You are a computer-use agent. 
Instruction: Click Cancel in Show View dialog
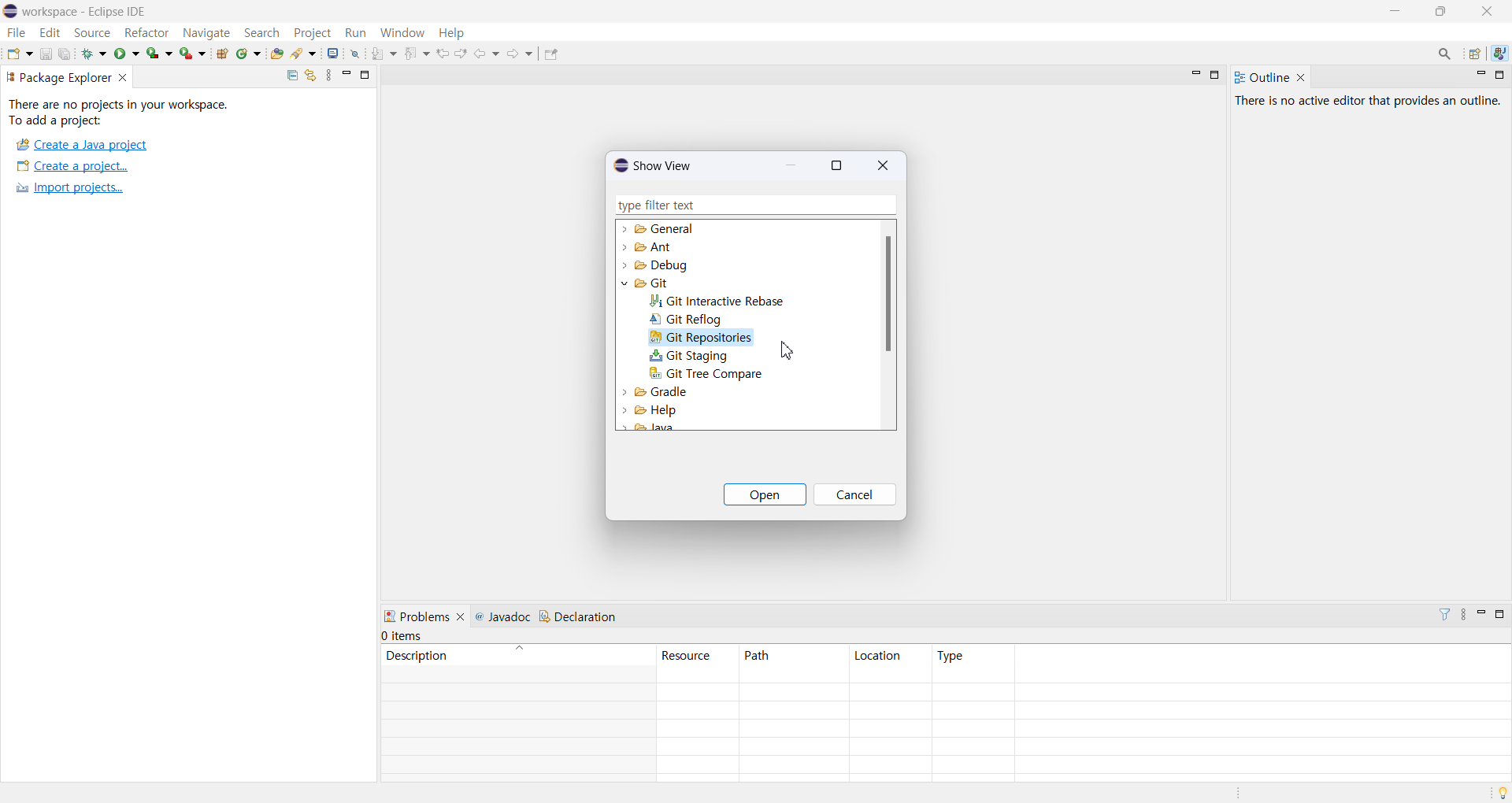point(854,495)
